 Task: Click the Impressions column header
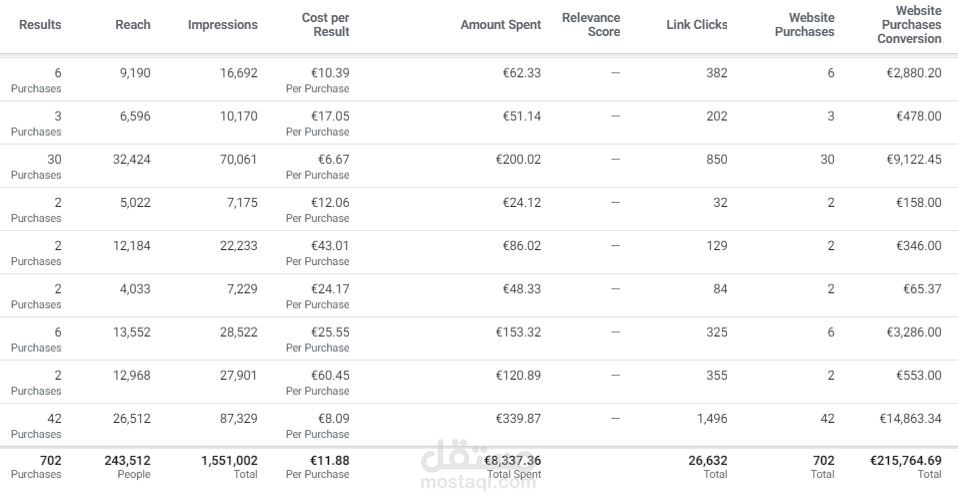[222, 25]
